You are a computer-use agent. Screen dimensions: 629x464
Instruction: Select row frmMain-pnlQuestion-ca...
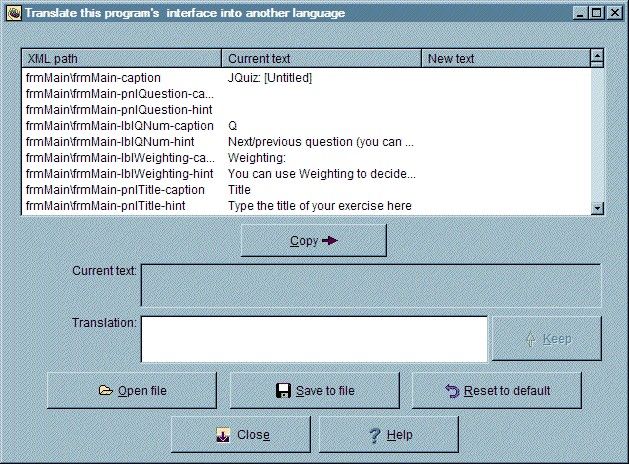click(306, 94)
